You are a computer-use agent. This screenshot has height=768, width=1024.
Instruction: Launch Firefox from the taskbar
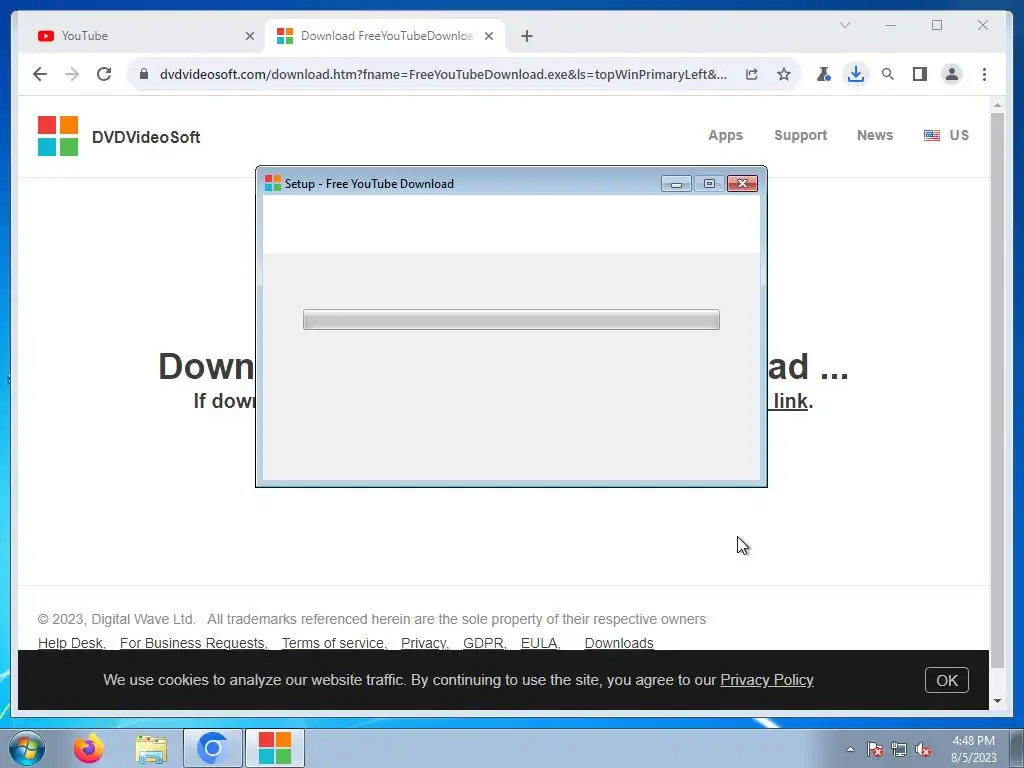pos(89,748)
